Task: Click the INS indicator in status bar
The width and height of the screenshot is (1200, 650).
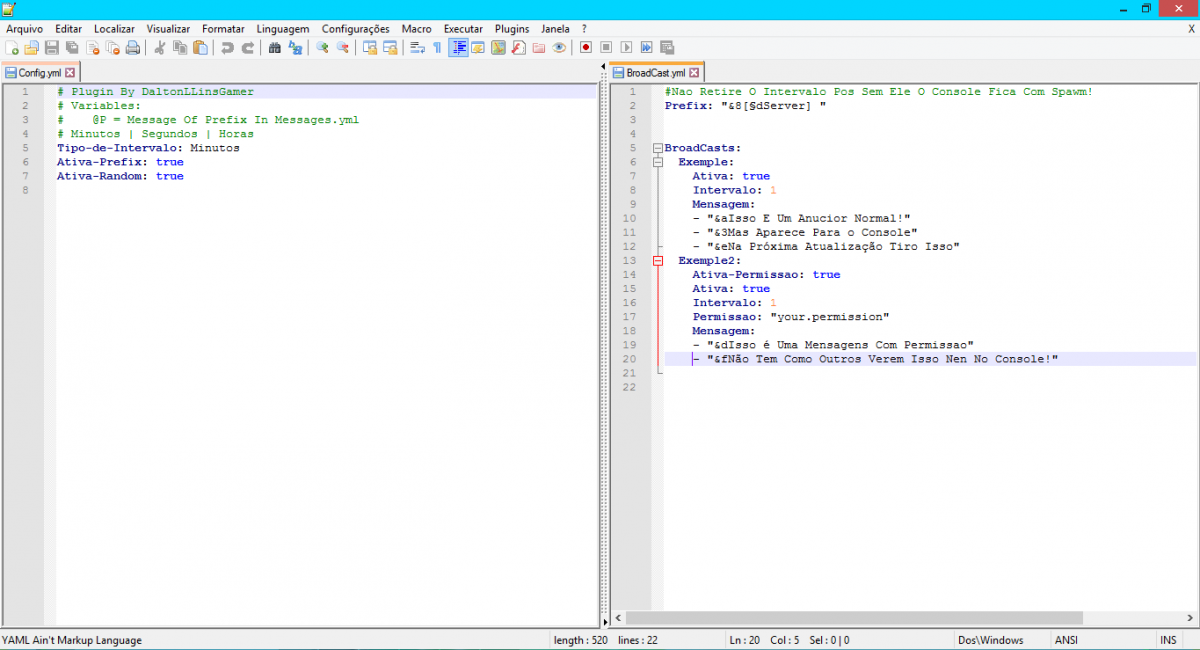Action: 1168,640
